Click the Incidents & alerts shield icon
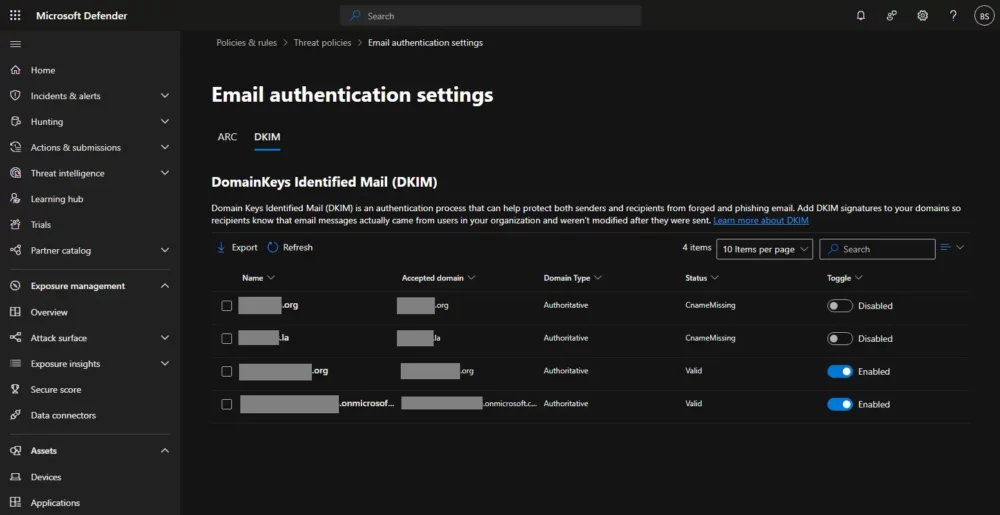The image size is (1000, 515). 15,96
